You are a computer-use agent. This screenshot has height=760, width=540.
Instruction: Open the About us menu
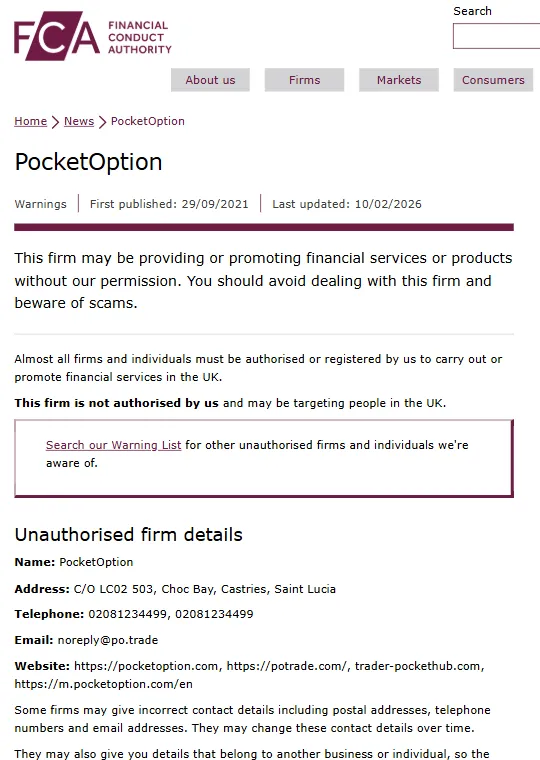point(210,80)
